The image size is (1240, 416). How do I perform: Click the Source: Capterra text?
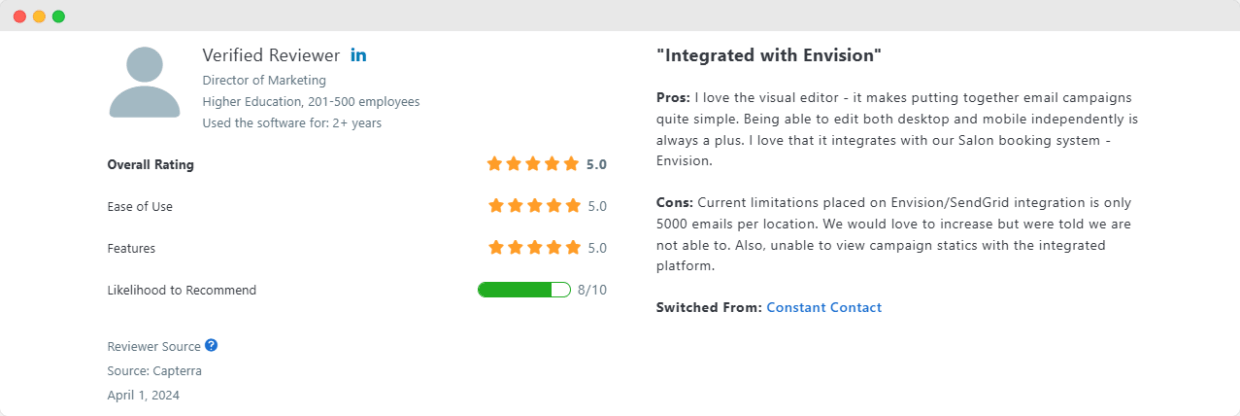tap(154, 371)
